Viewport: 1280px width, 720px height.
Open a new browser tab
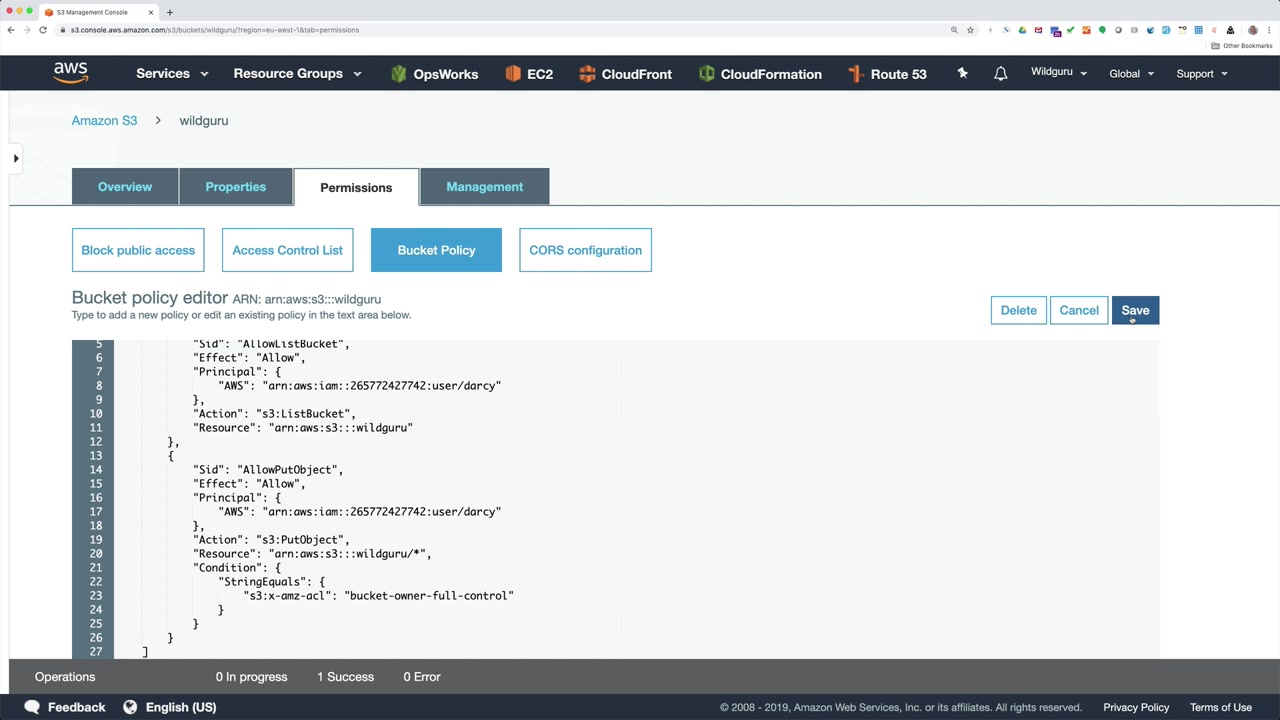coord(170,12)
